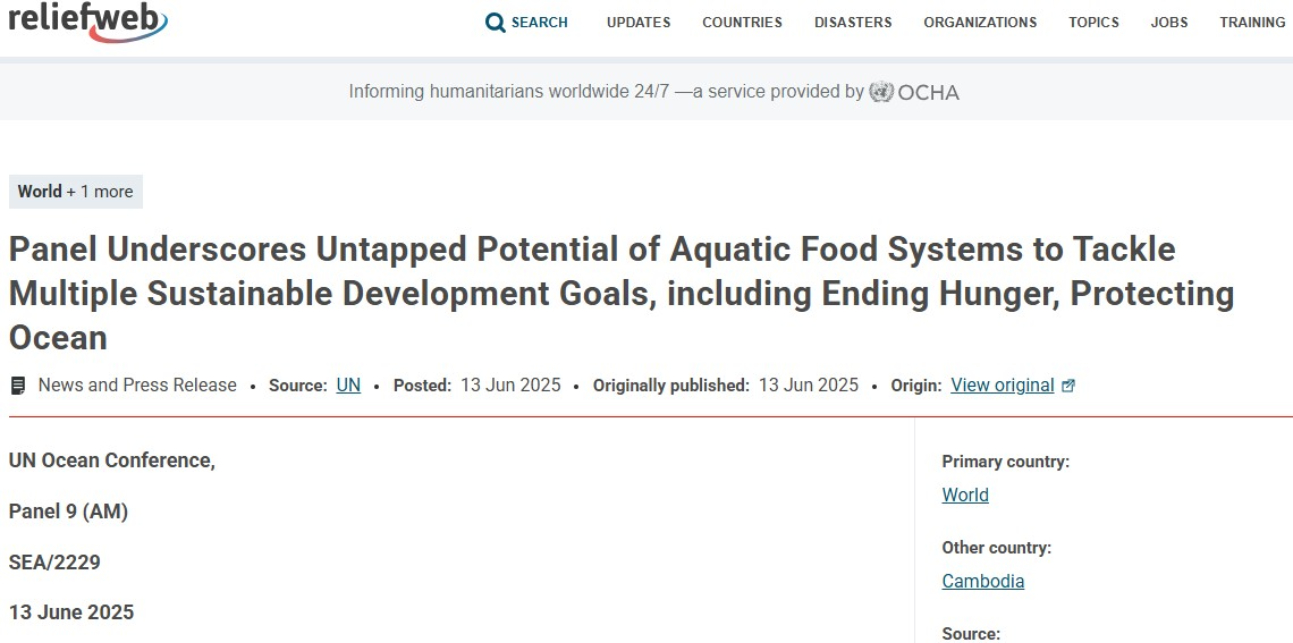Click the News and Press Release document icon
Image resolution: width=1293 pixels, height=643 pixels.
(x=18, y=386)
